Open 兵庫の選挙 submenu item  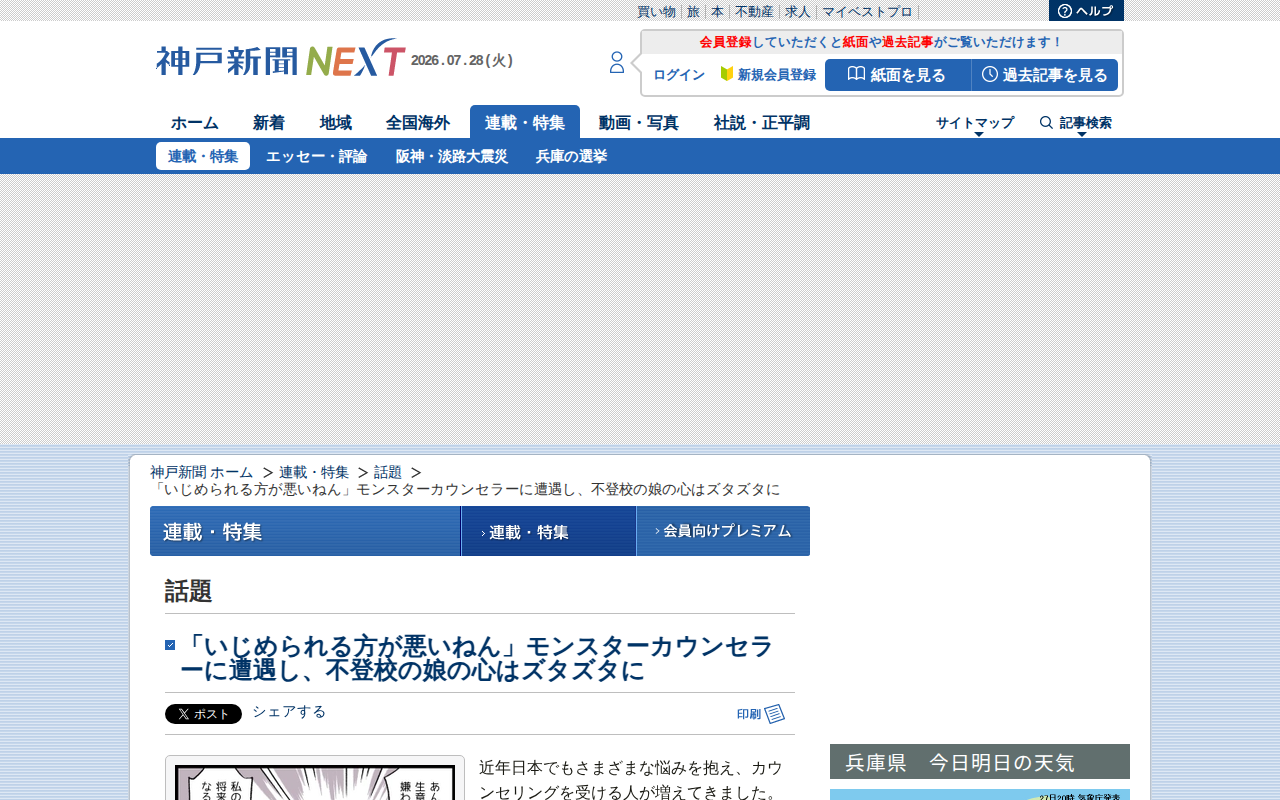[572, 156]
